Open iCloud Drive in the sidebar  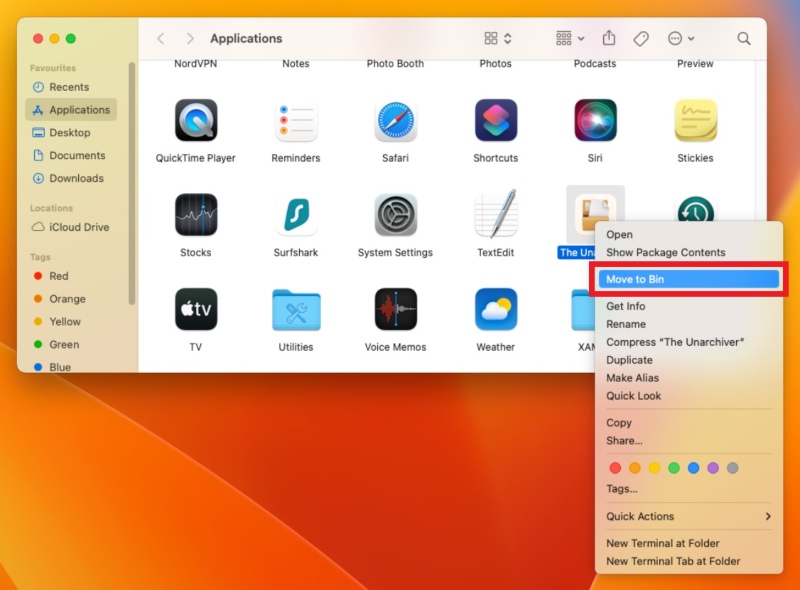(x=71, y=227)
